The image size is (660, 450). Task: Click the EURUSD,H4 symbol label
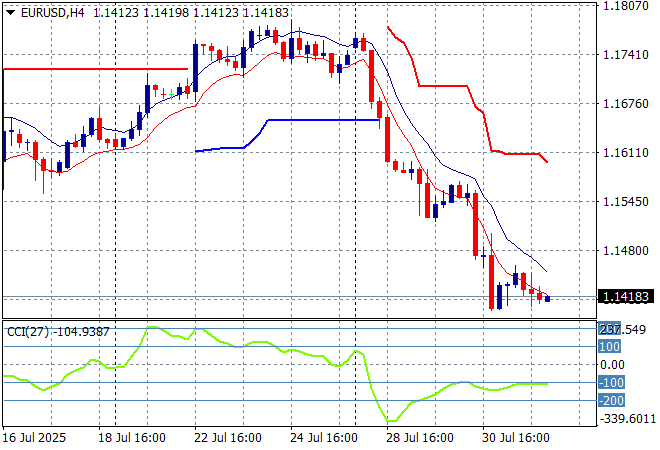tap(53, 13)
